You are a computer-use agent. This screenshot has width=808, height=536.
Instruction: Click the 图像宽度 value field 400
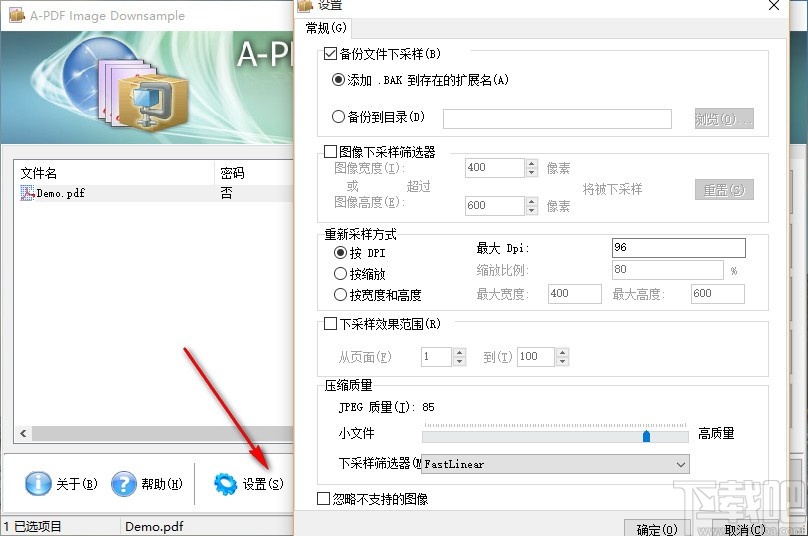tap(495, 168)
